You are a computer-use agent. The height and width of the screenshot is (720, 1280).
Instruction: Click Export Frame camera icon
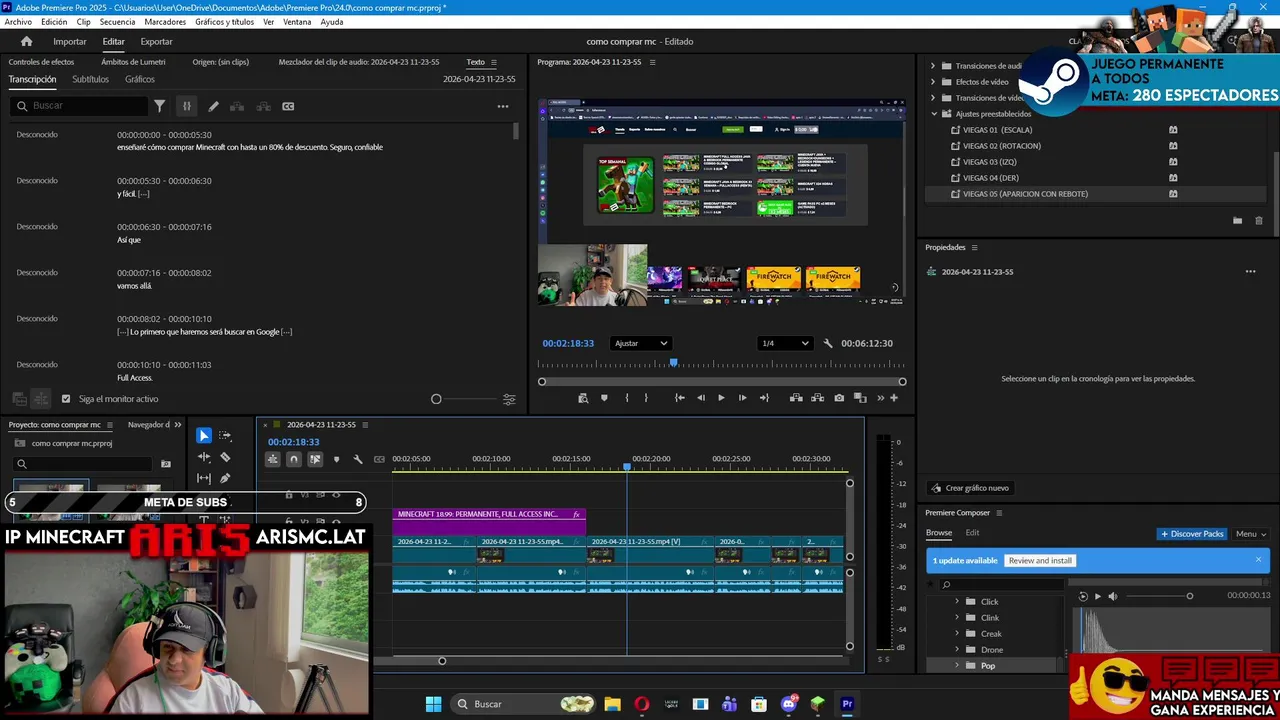[839, 398]
